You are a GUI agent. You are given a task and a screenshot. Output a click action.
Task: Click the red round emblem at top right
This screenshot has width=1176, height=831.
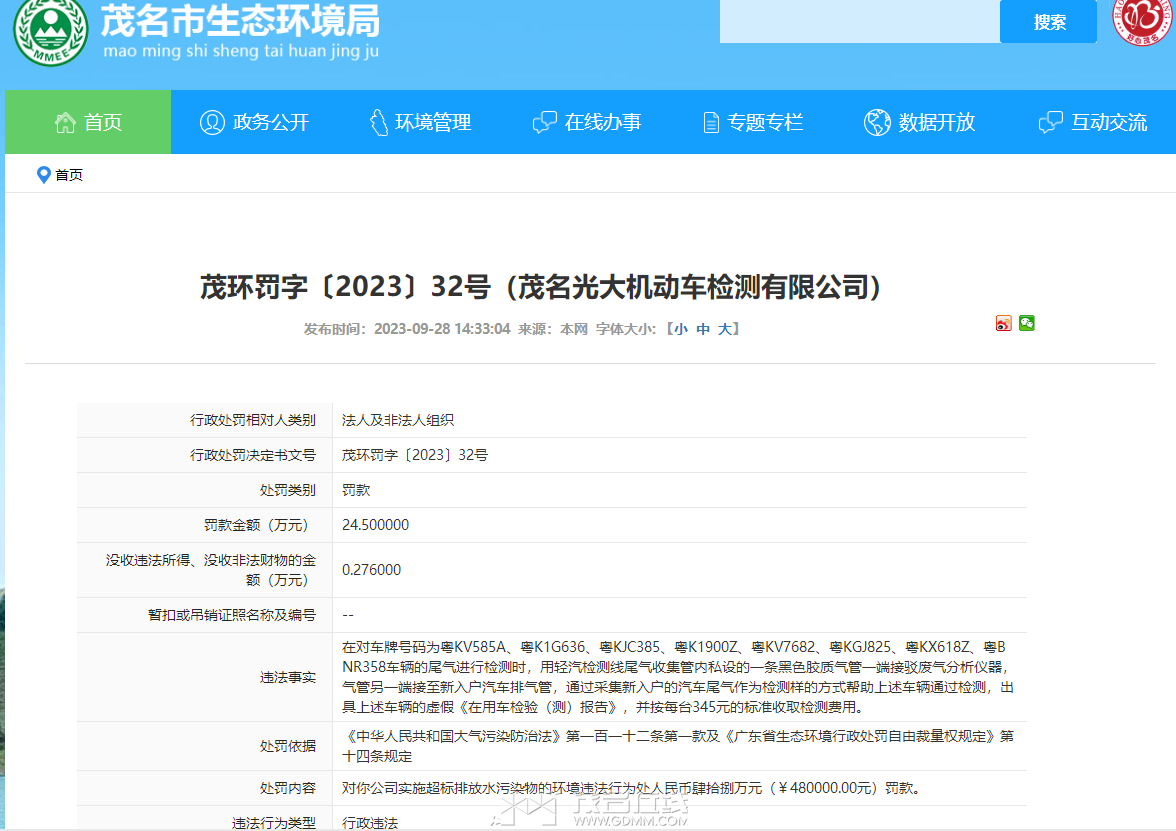[1144, 22]
